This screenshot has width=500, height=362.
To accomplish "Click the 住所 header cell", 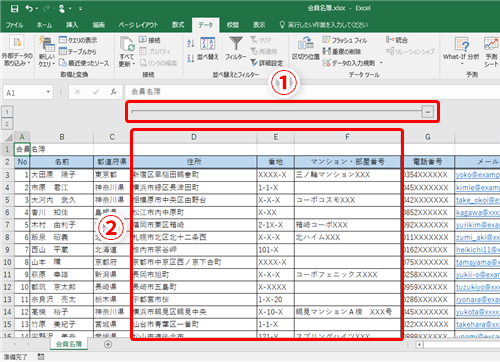I will pyautogui.click(x=194, y=162).
